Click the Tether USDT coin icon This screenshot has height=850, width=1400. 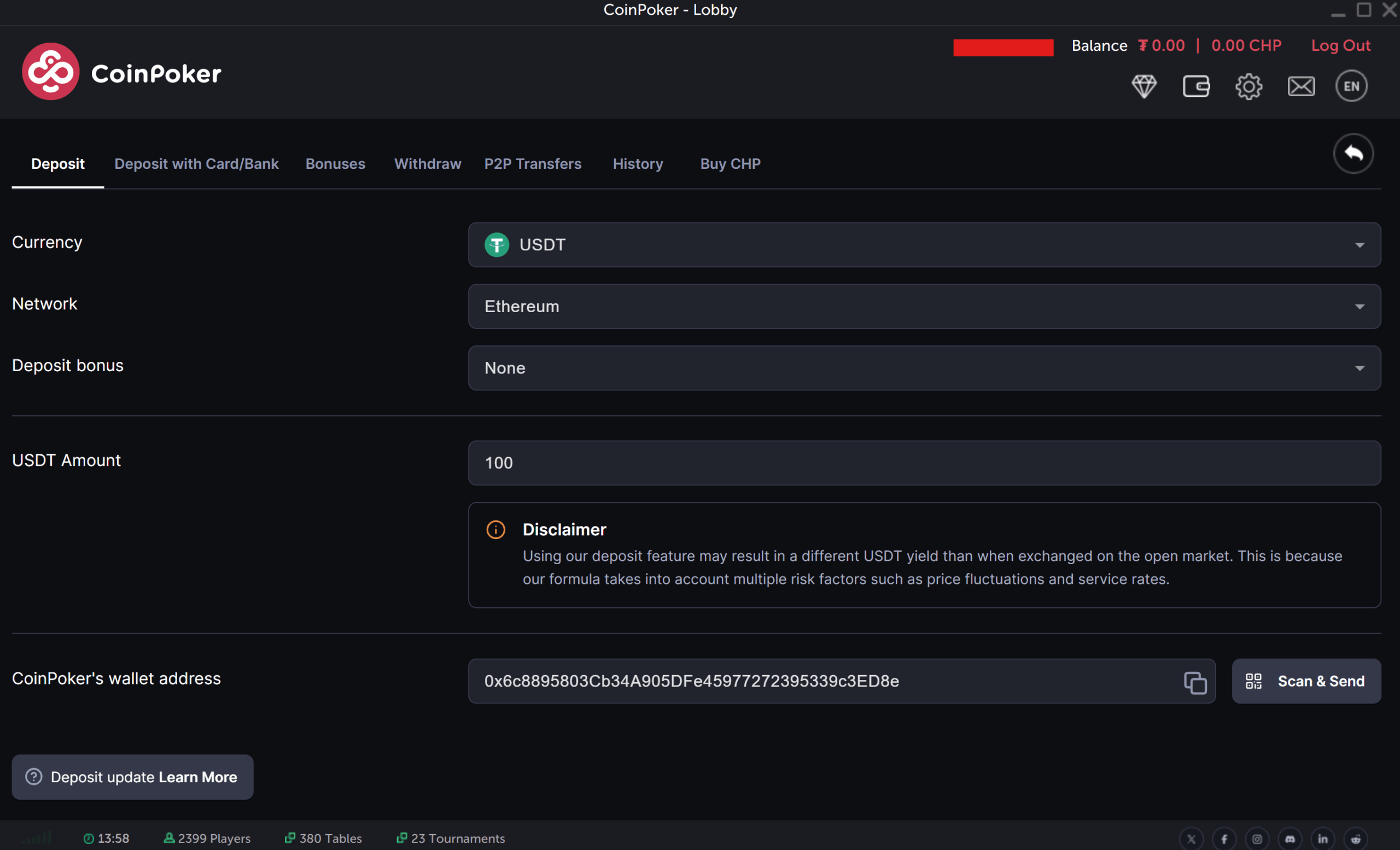[x=497, y=245]
